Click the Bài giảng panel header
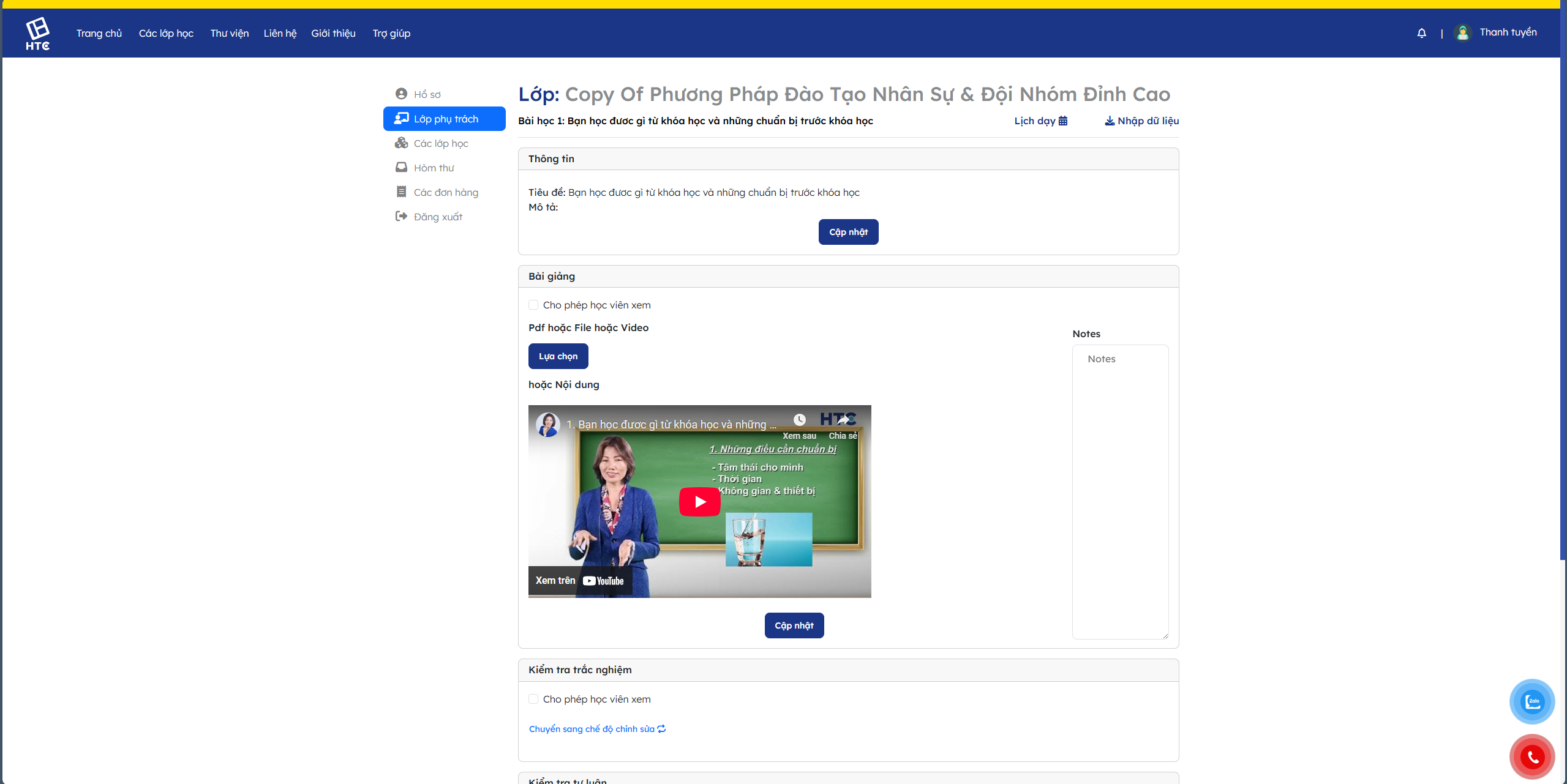This screenshot has height=784, width=1567. click(x=848, y=276)
